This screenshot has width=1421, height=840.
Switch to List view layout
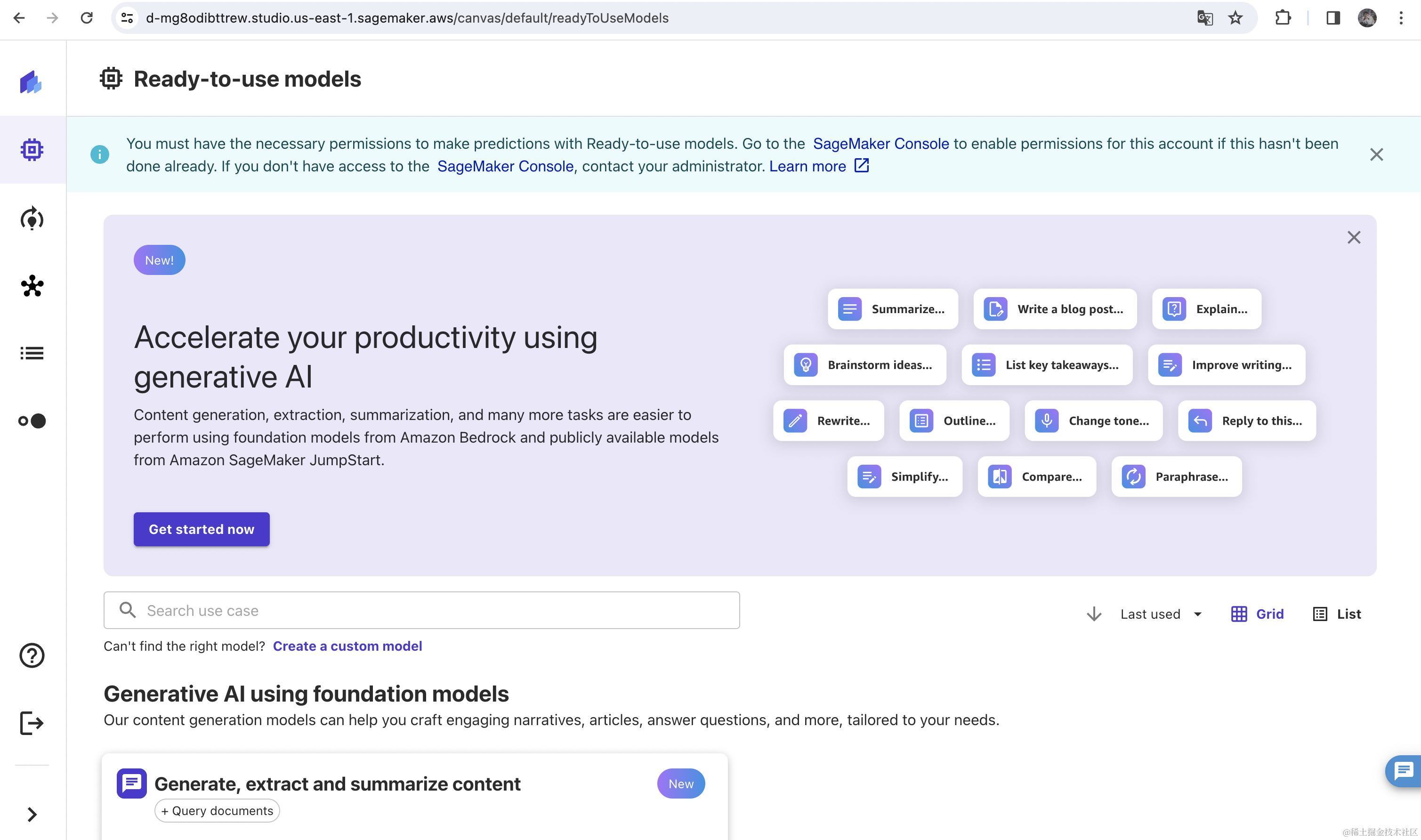(1337, 613)
